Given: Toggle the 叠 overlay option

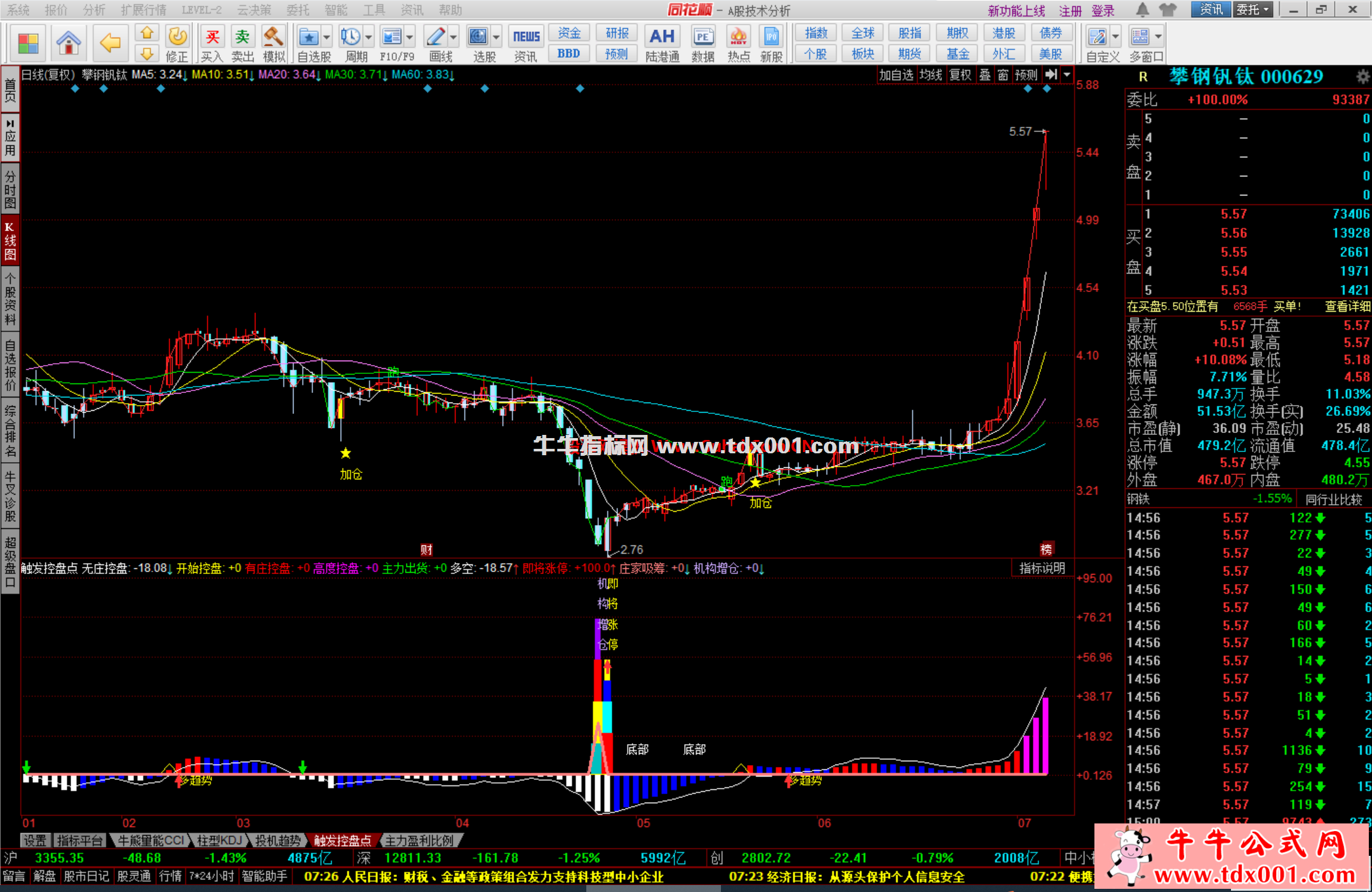Looking at the screenshot, I should click(x=985, y=75).
